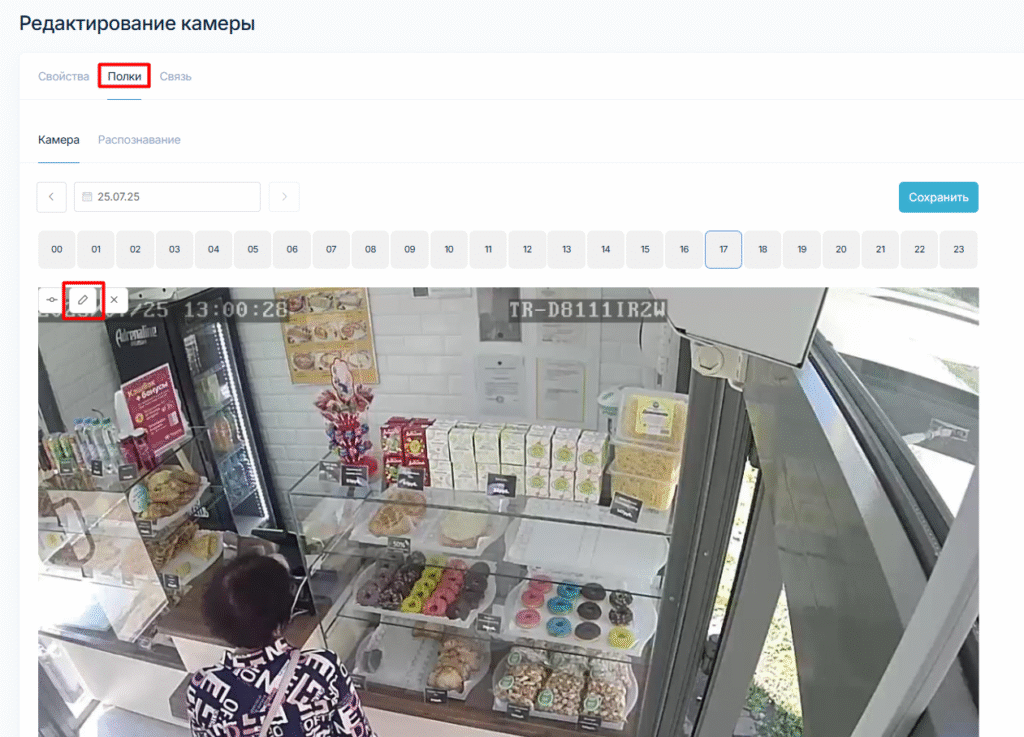Show hour 22

[920, 249]
